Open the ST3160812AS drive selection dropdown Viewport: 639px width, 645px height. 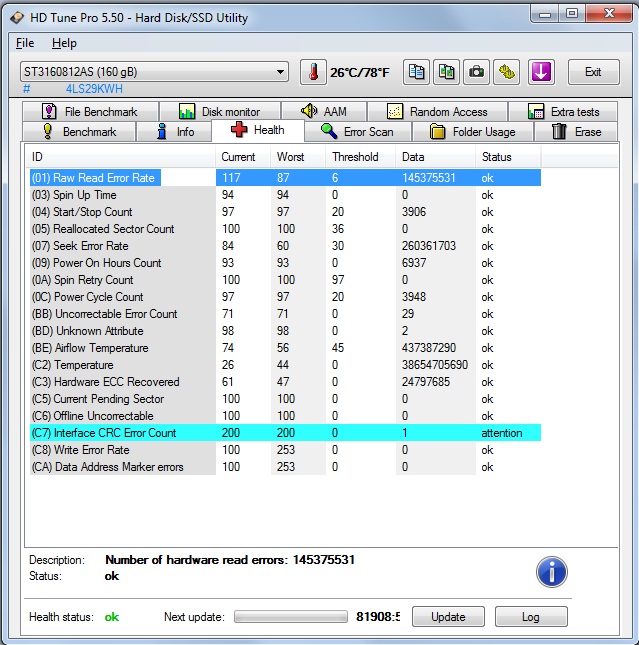pyautogui.click(x=154, y=72)
